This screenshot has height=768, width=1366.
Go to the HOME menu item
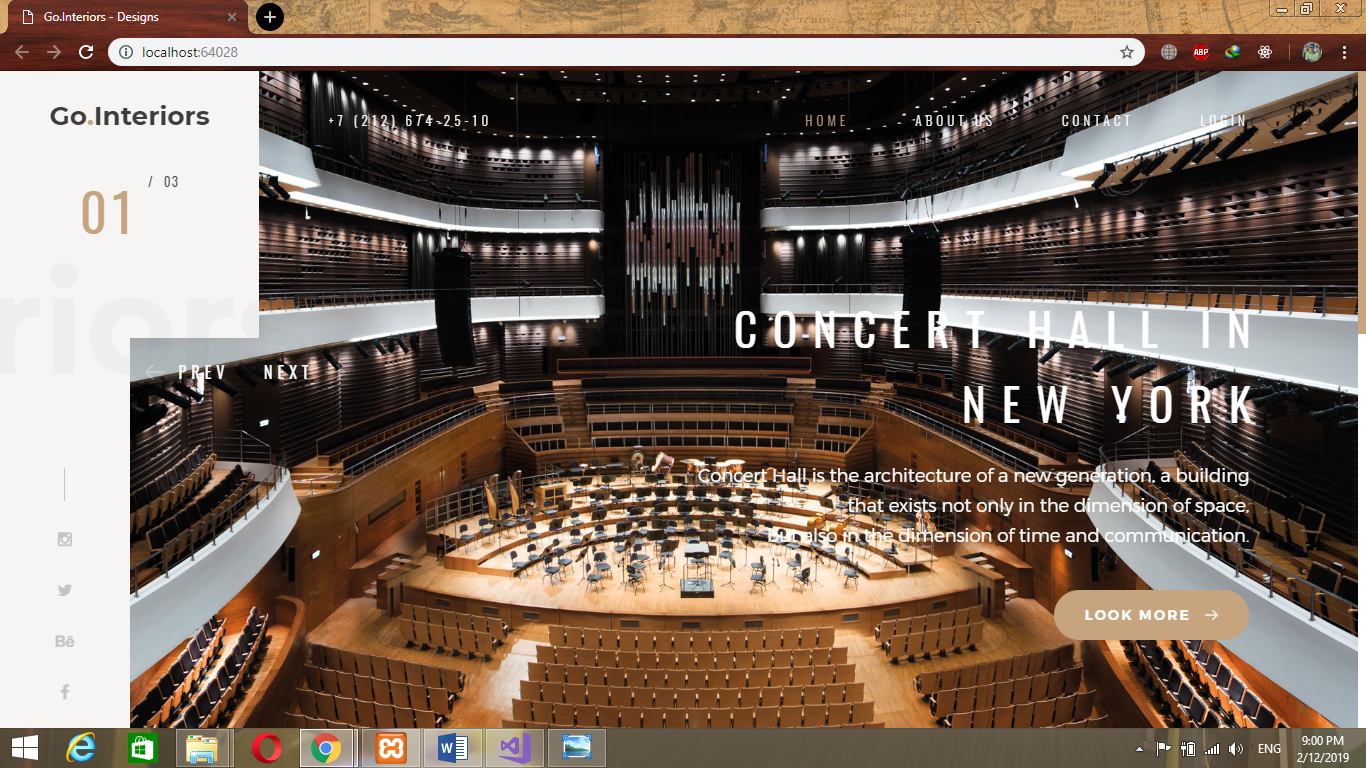pos(826,121)
